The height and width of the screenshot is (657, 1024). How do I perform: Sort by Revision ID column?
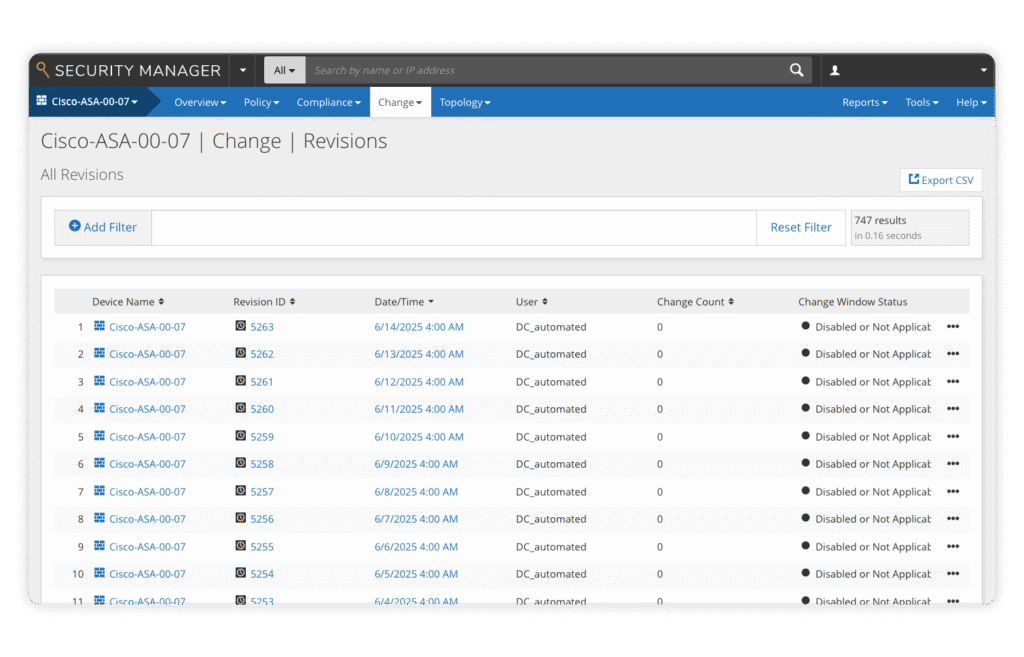point(264,302)
